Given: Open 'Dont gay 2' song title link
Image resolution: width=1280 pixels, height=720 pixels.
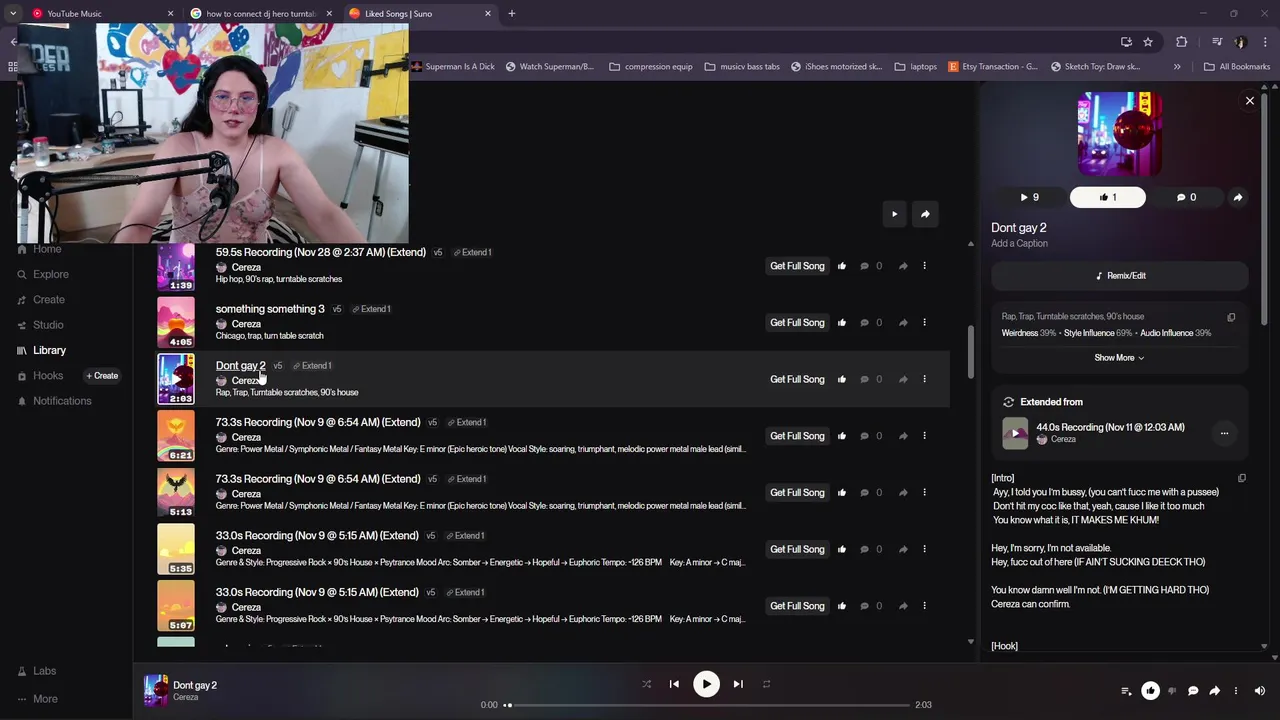Looking at the screenshot, I should [x=240, y=366].
